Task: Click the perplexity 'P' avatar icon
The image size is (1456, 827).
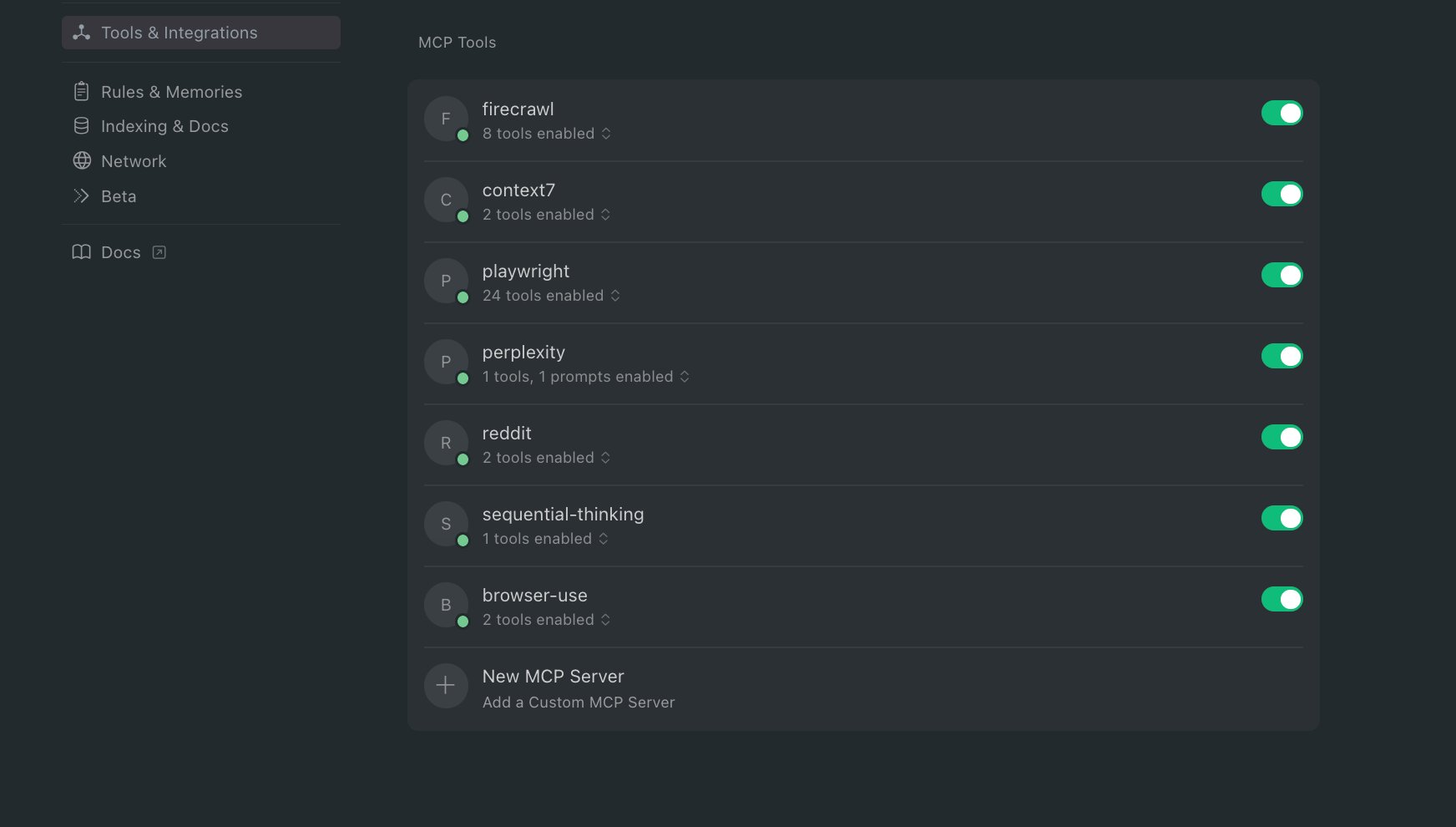Action: click(446, 362)
